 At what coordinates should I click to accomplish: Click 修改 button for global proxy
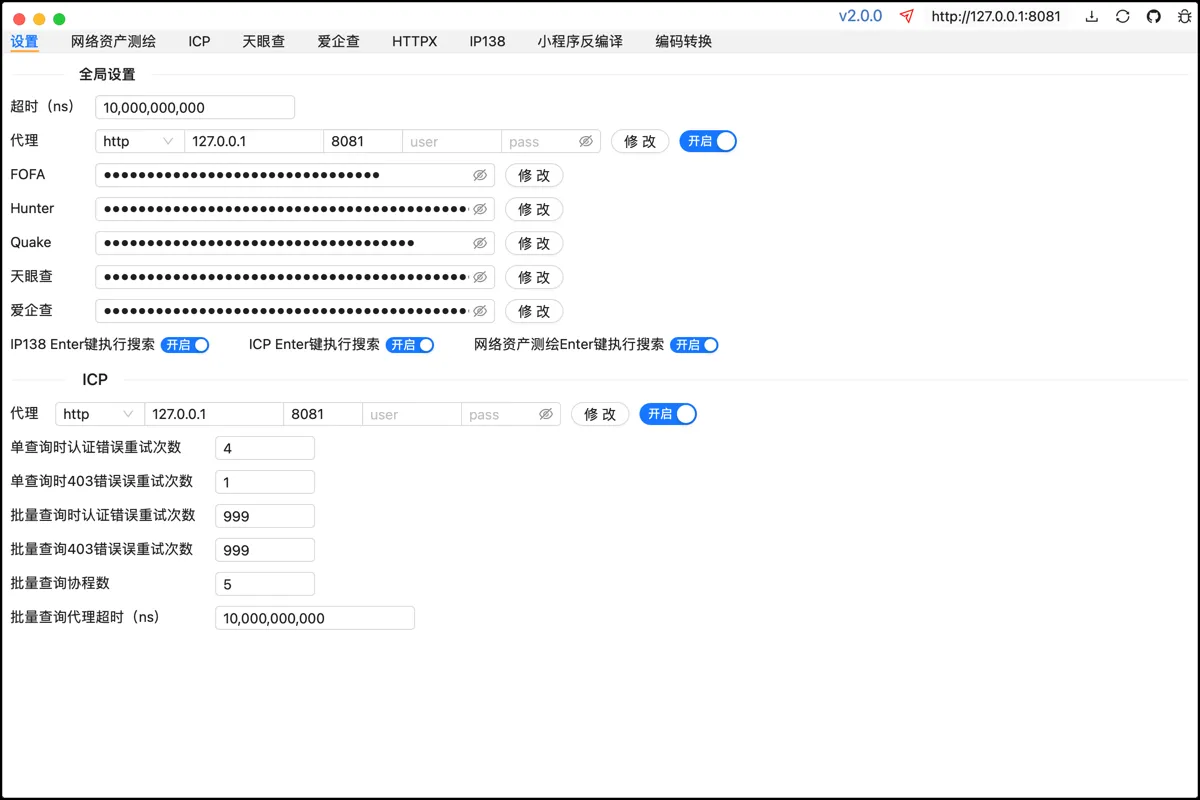coord(640,141)
